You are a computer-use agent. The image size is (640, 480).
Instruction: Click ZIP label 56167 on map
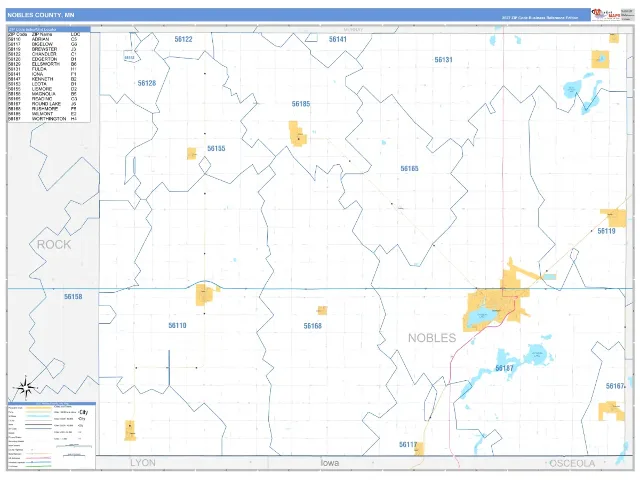(x=615, y=386)
